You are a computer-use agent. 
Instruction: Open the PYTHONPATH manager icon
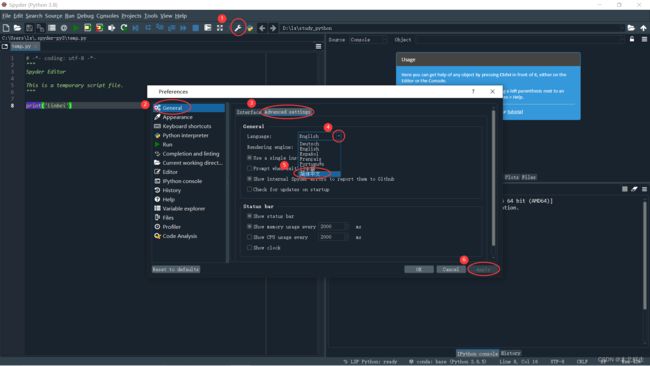(250, 28)
